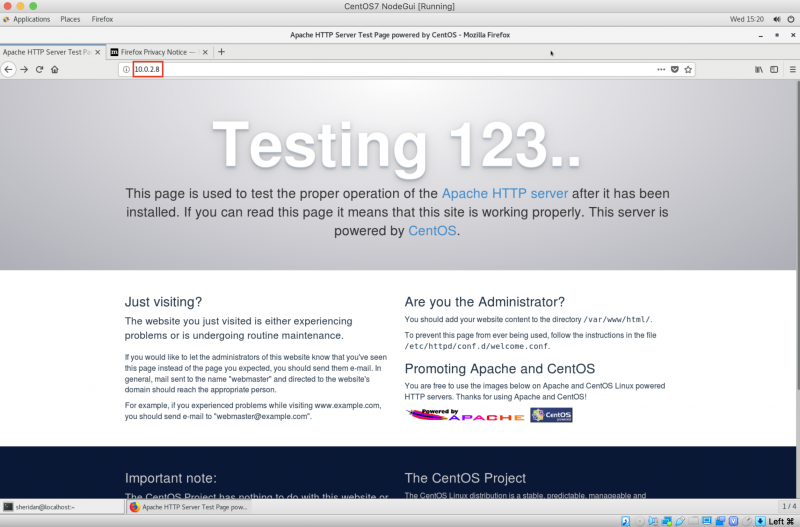Viewport: 800px width, 527px height.
Task: Click the Powered by Apache logo
Action: [465, 415]
